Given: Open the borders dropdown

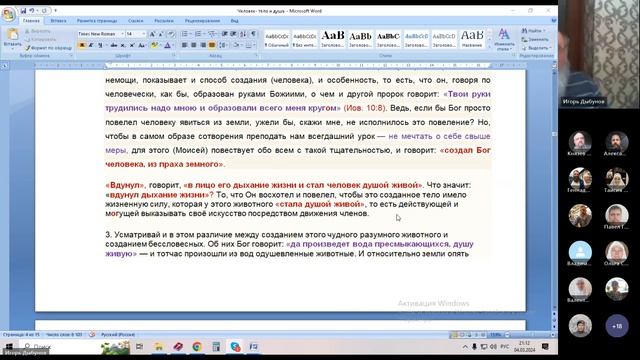Looking at the screenshot, I should pos(250,45).
